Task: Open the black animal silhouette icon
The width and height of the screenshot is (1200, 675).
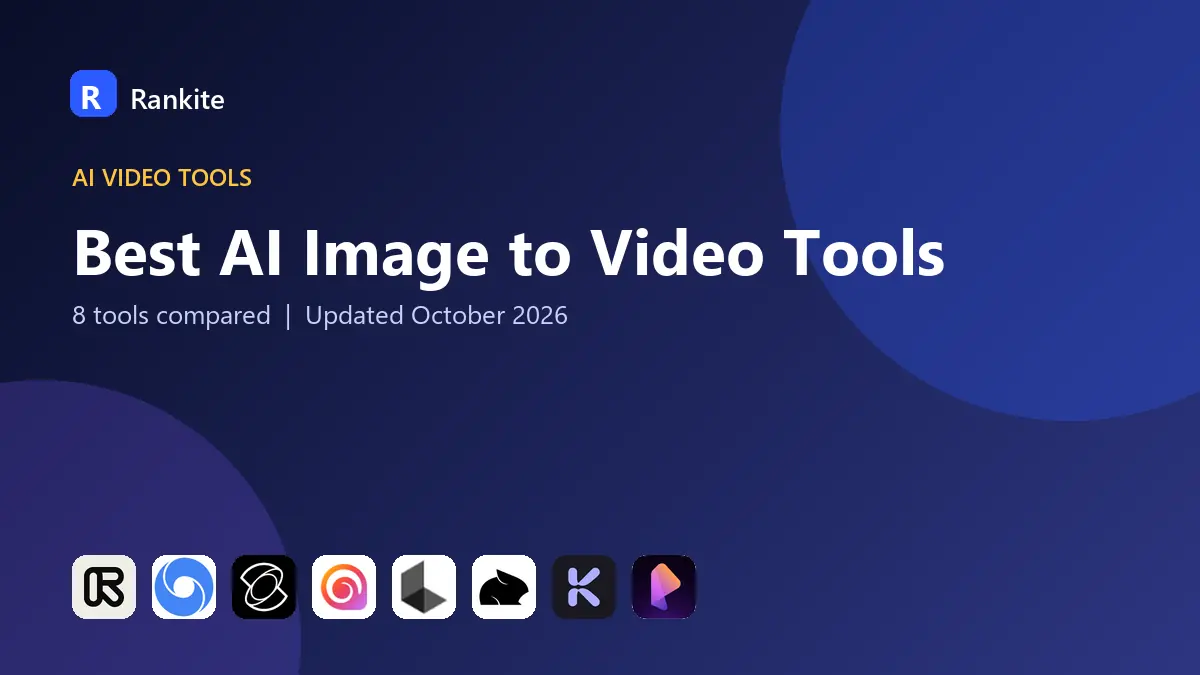Action: (504, 587)
